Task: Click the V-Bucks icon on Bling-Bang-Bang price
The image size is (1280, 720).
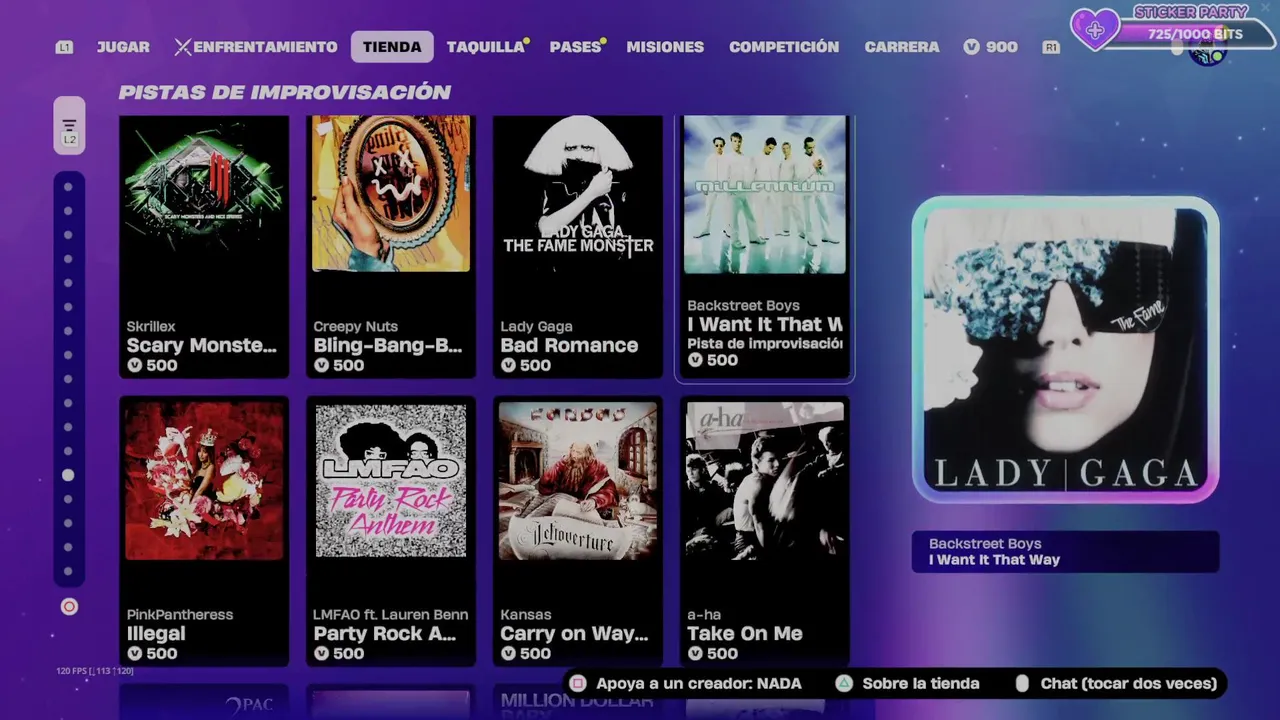Action: pos(321,366)
